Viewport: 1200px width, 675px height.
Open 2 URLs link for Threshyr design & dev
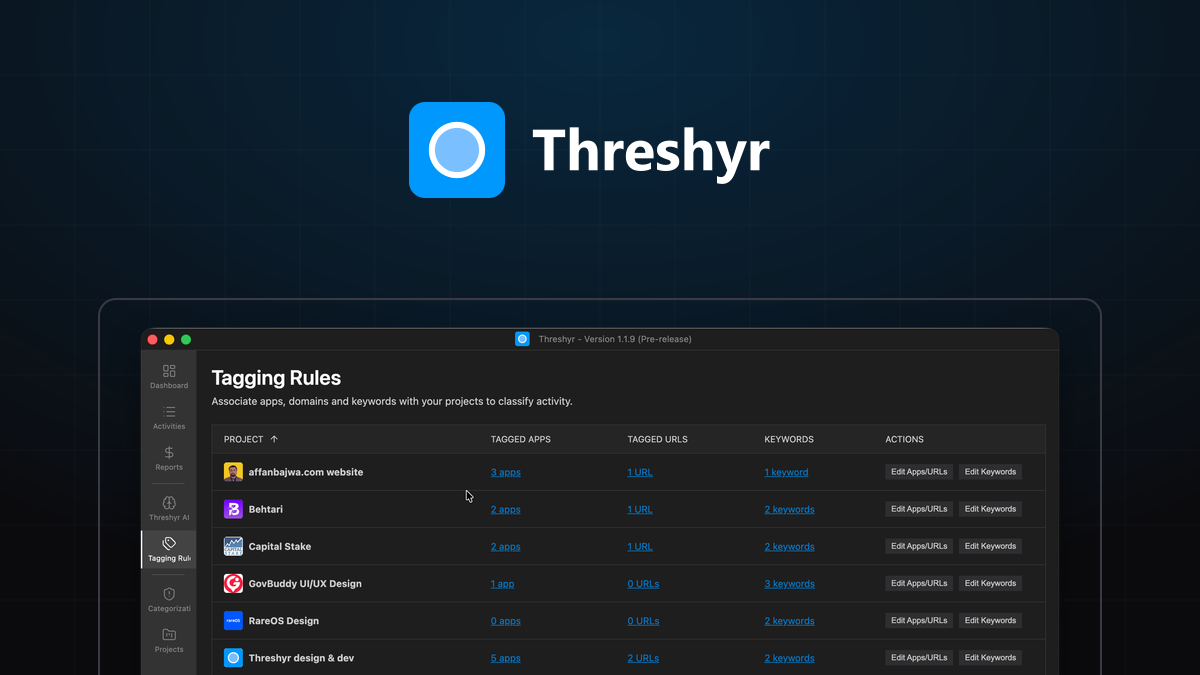pos(643,658)
